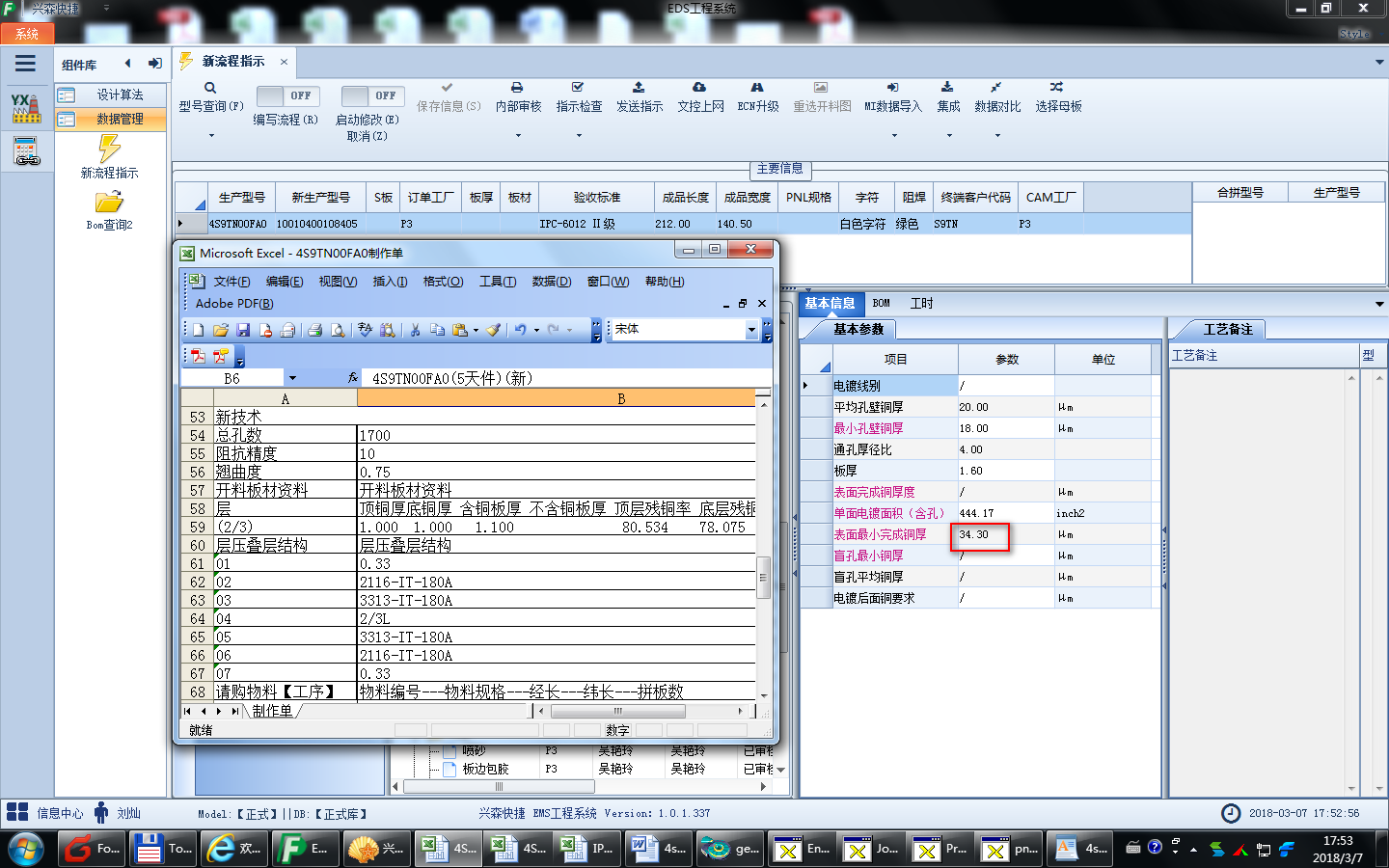The width and height of the screenshot is (1389, 868).
Task: Open Excel Undo history dropdown arrow
Action: (536, 330)
